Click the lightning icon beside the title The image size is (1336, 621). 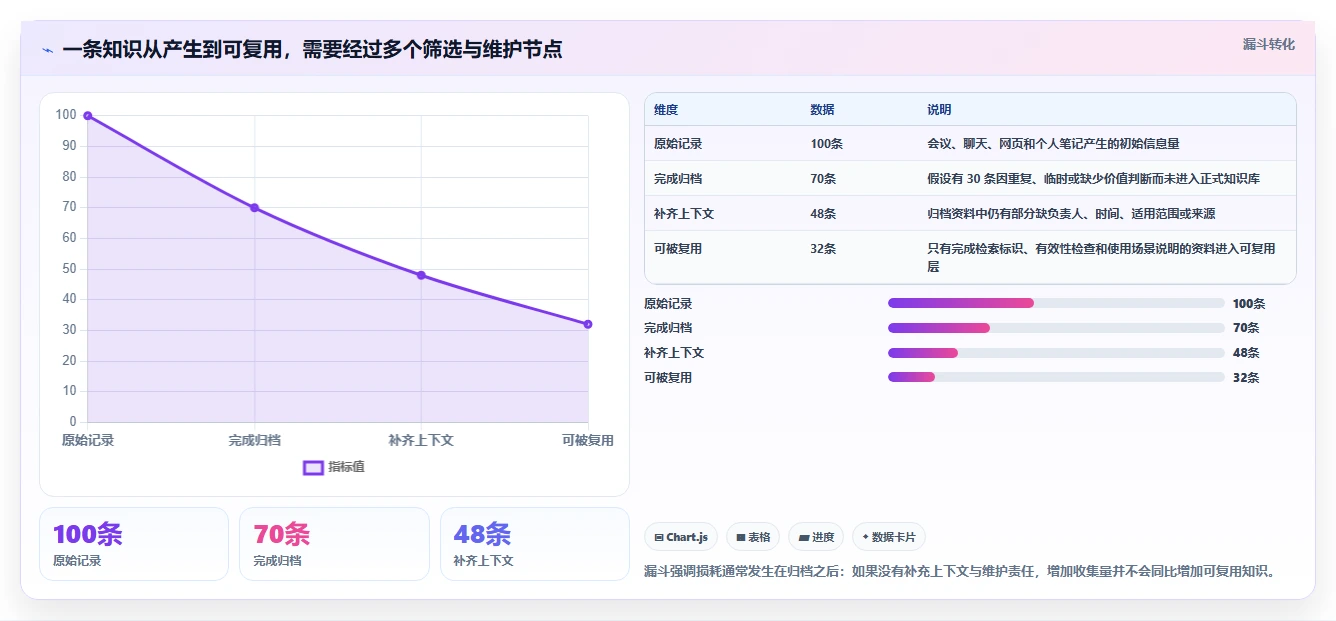[47, 49]
